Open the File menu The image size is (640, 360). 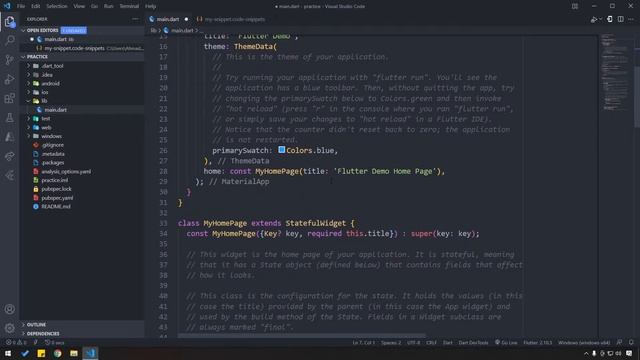click(21, 6)
